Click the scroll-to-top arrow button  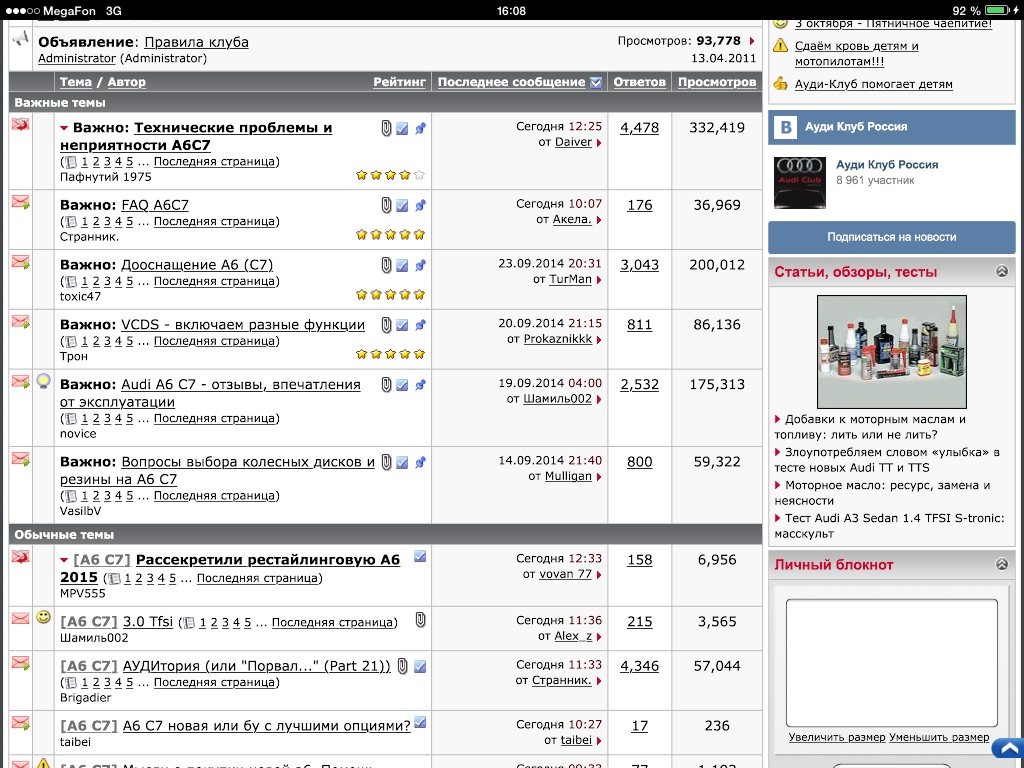coord(1008,748)
